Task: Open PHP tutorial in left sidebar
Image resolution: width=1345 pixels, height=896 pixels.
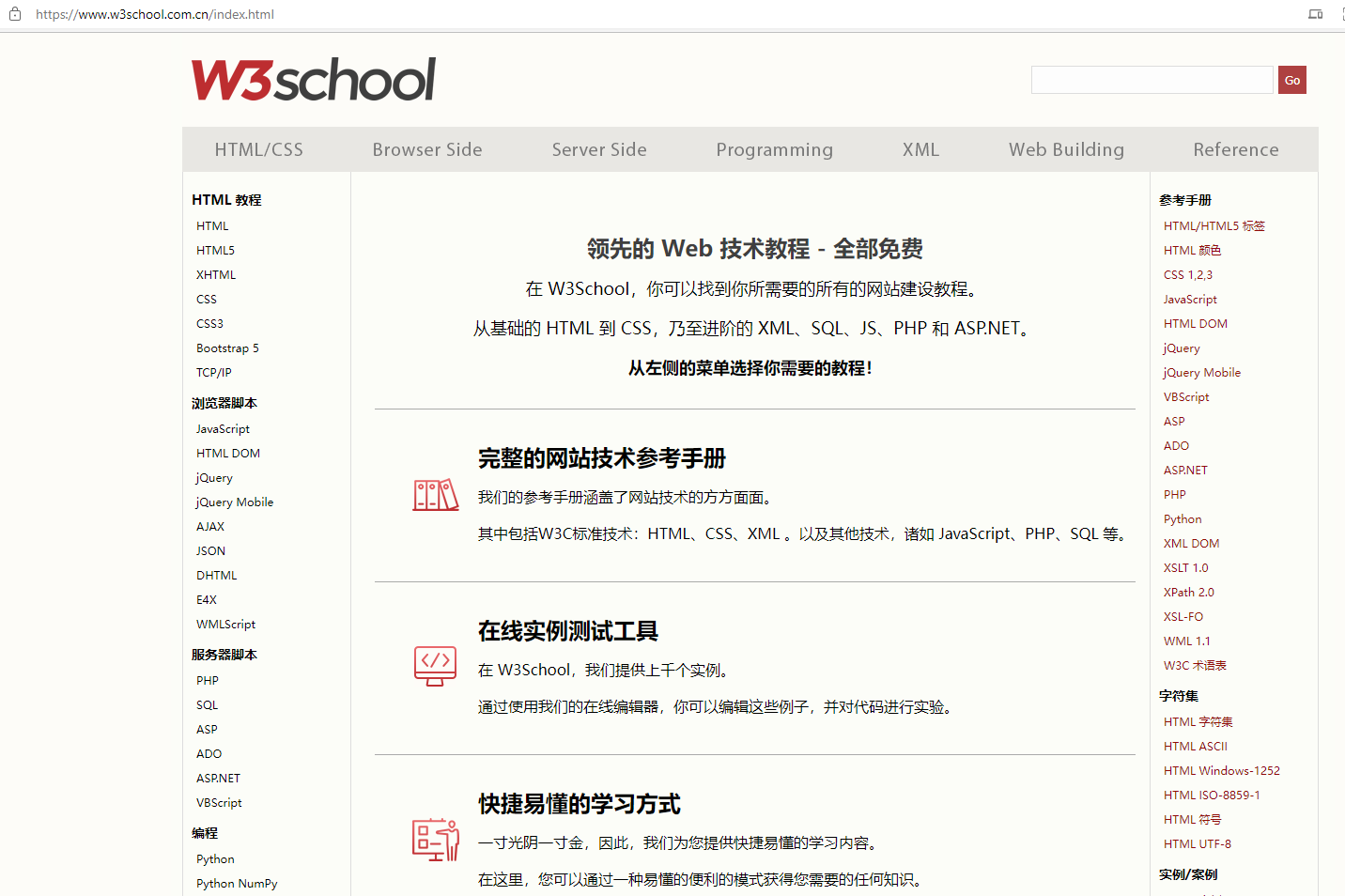Action: (x=208, y=680)
